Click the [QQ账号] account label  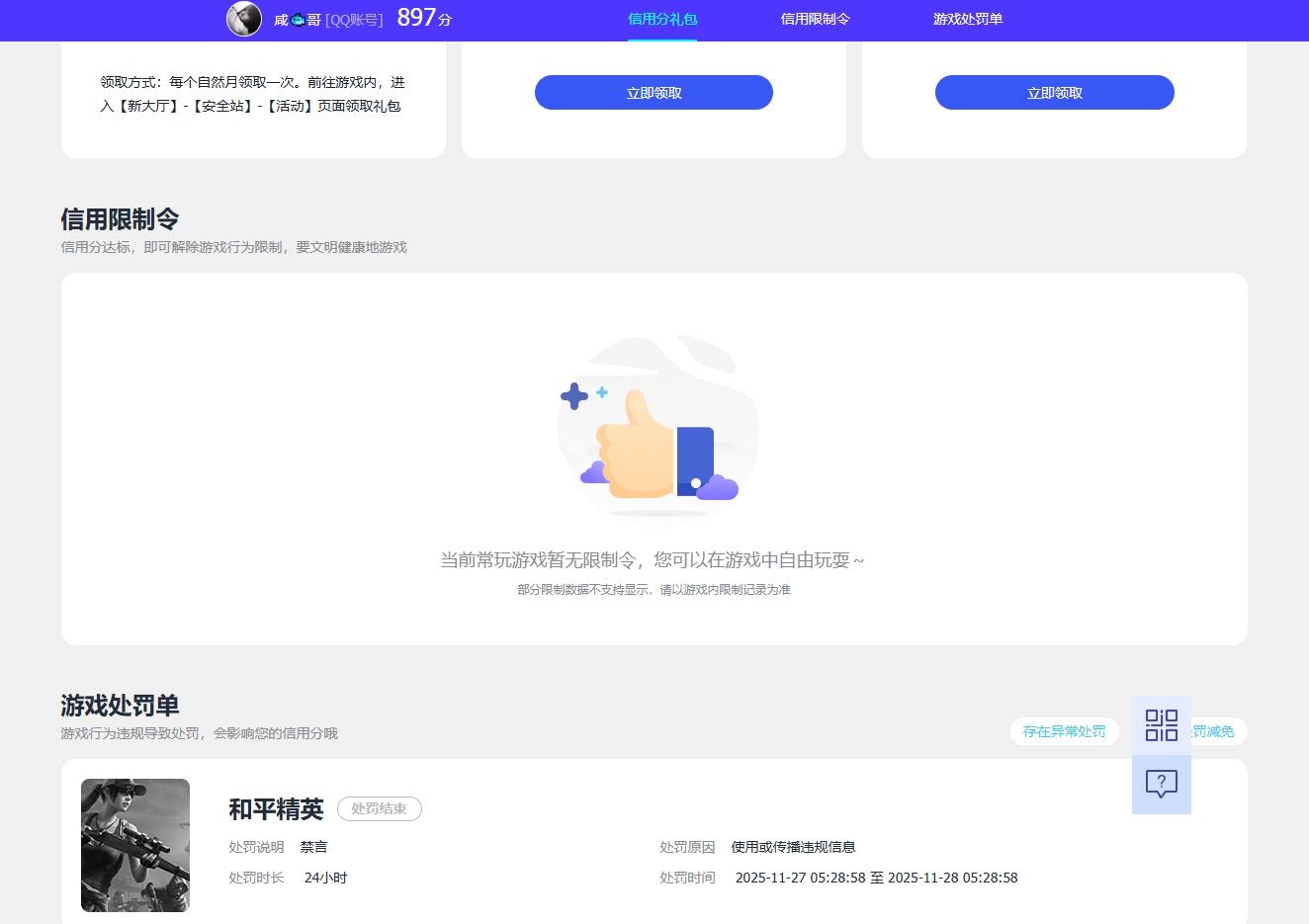354,20
